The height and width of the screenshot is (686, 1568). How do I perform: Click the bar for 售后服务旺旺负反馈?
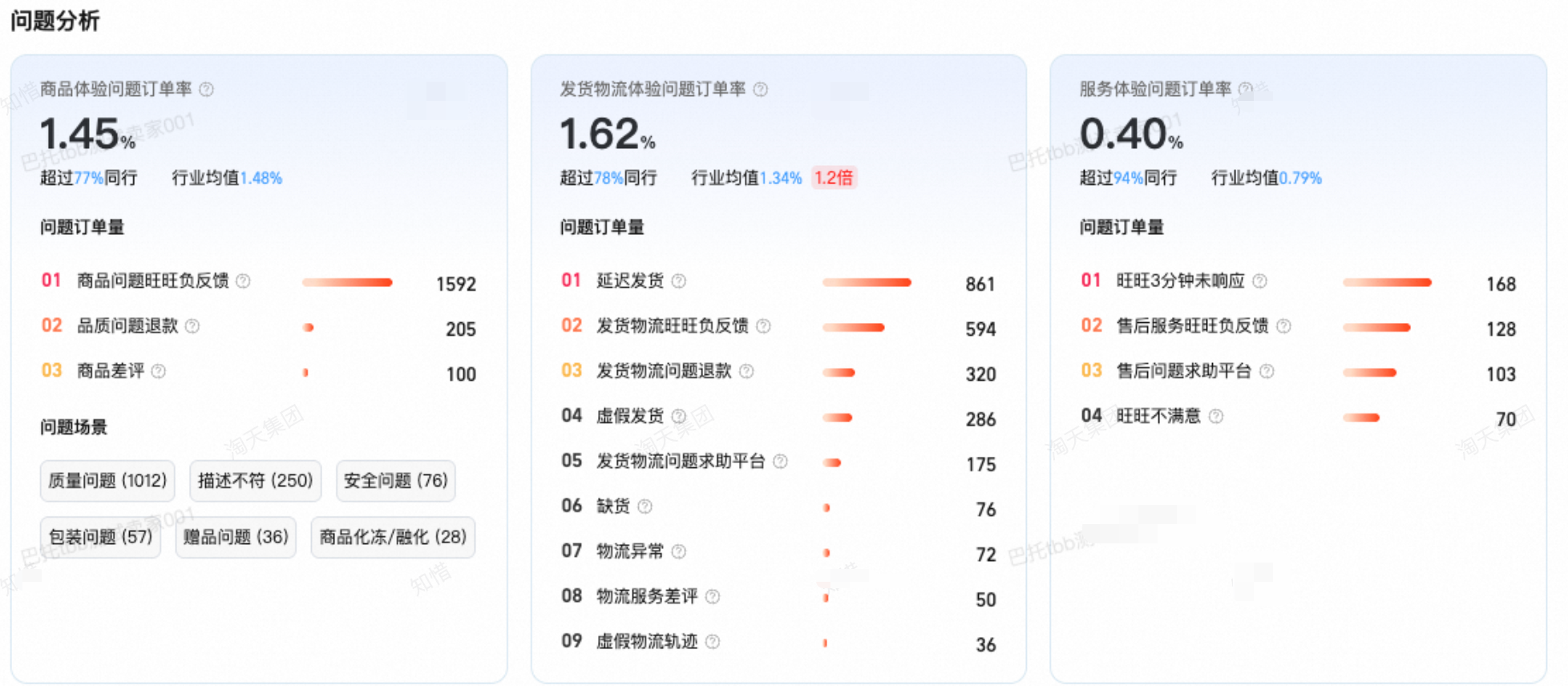1376,327
